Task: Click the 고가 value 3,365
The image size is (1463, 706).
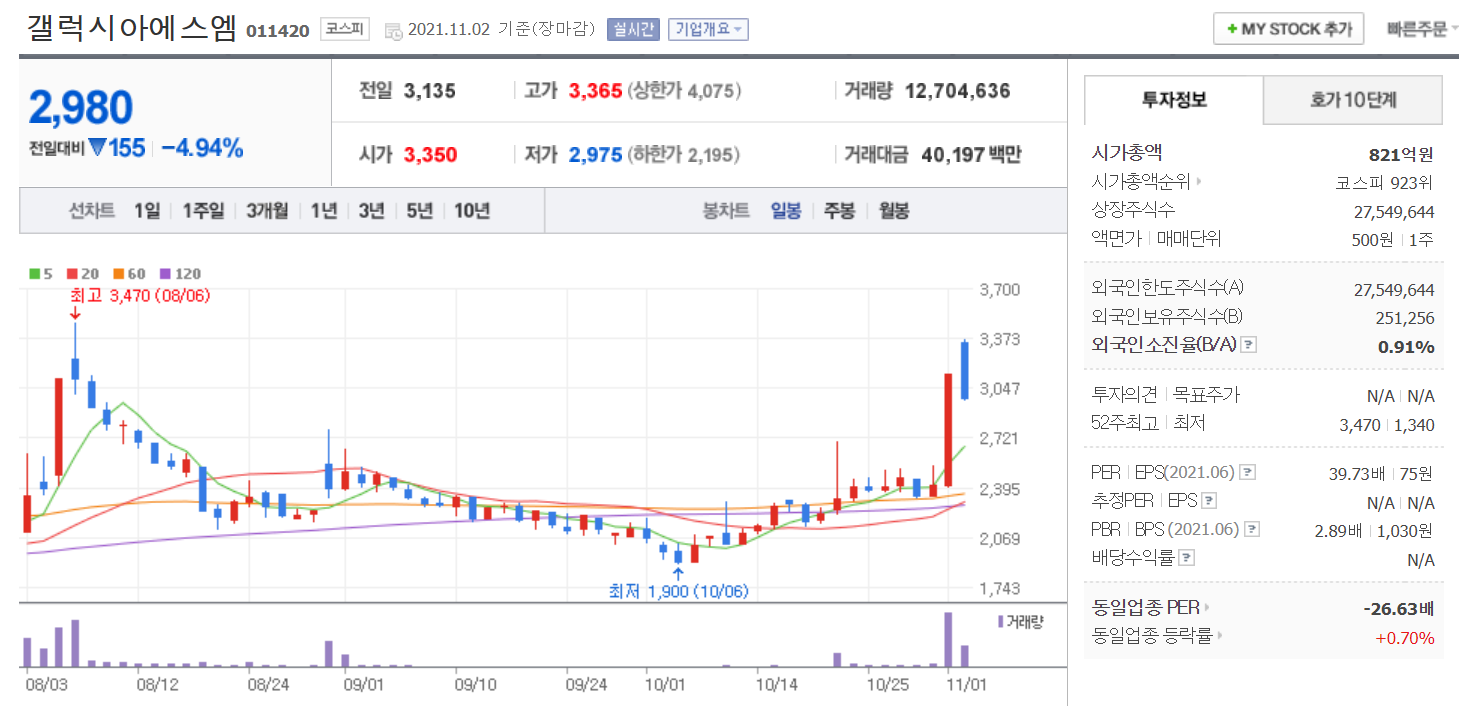Action: point(596,91)
